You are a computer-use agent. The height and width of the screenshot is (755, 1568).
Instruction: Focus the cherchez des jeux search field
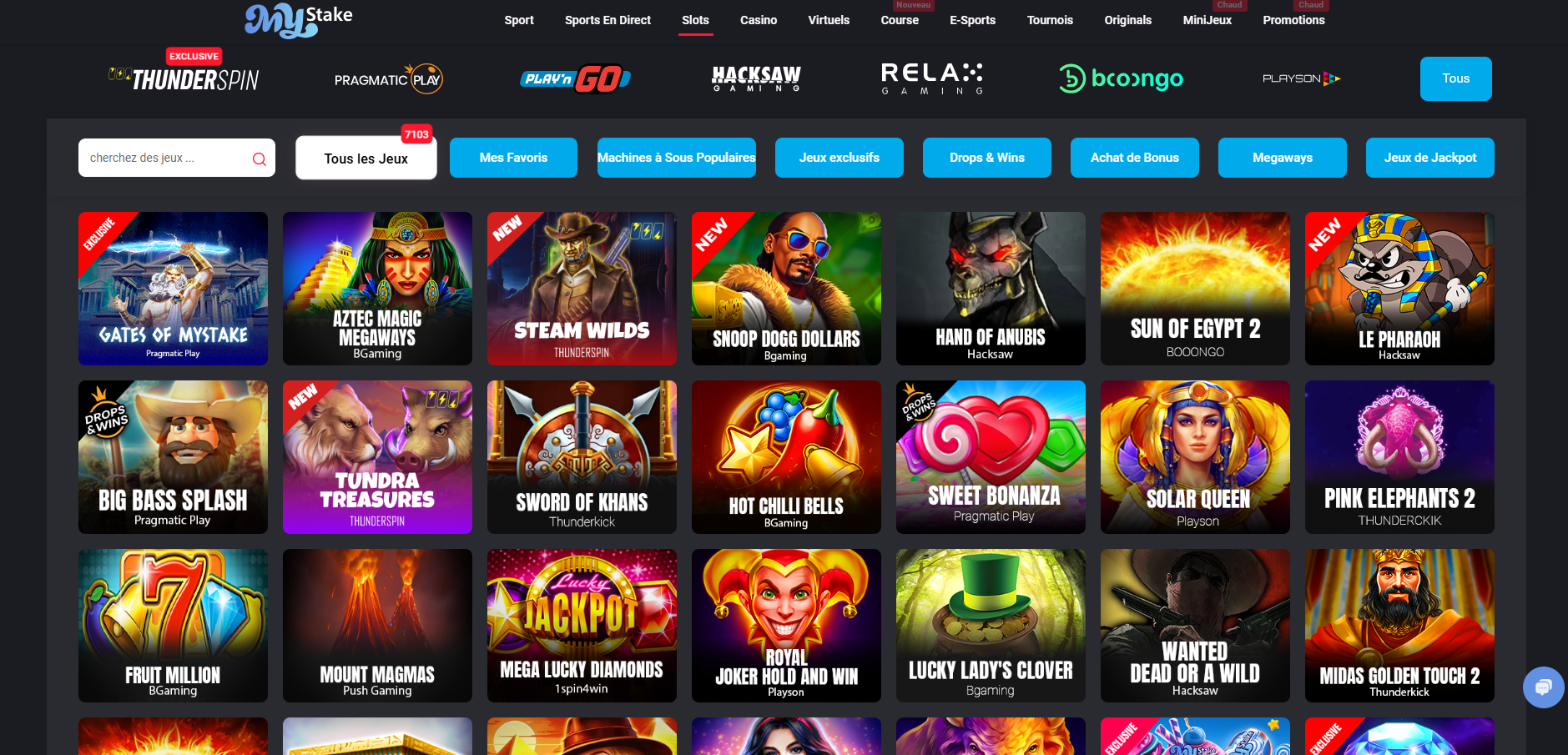click(176, 158)
